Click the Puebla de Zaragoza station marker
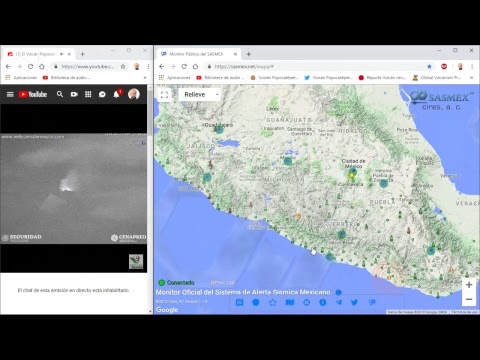The height and width of the screenshot is (360, 480). [384, 183]
